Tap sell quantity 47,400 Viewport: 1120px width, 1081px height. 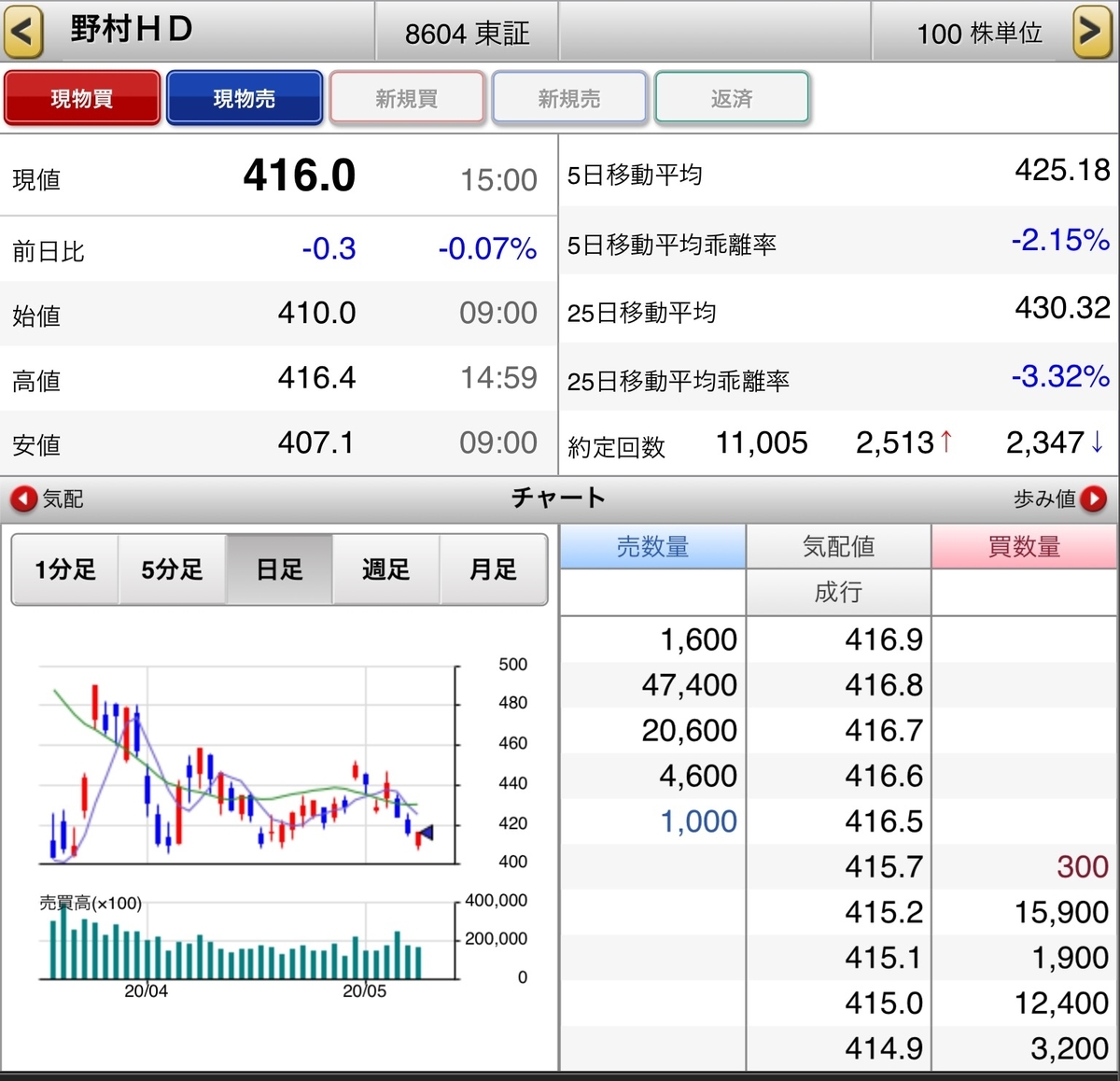tap(689, 685)
